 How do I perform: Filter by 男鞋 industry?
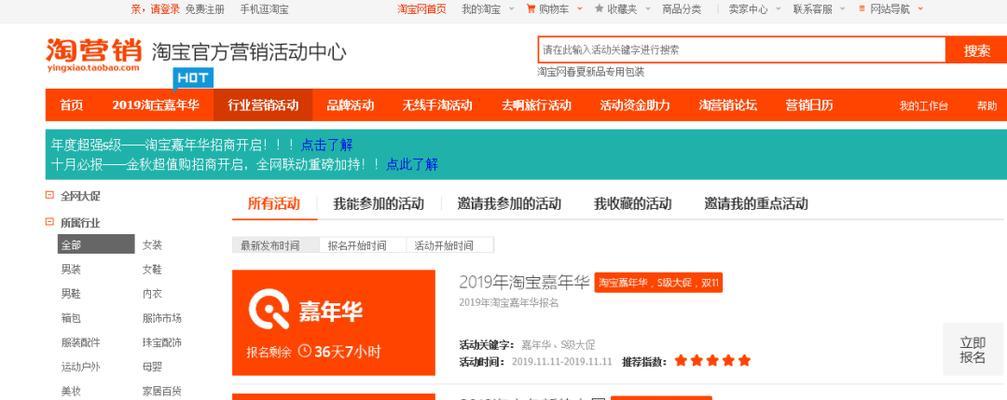71,293
